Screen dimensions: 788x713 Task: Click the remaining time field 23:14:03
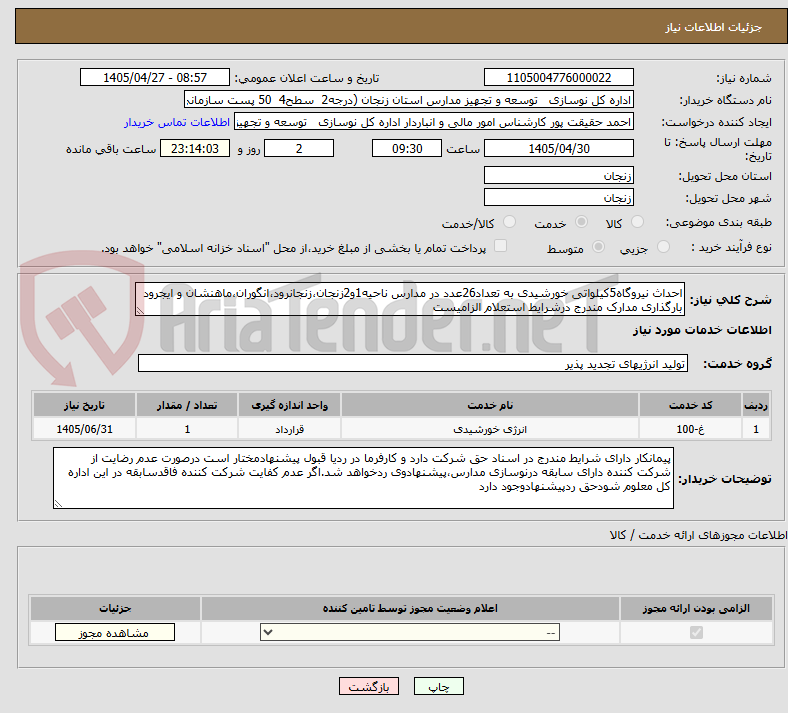pyautogui.click(x=195, y=149)
